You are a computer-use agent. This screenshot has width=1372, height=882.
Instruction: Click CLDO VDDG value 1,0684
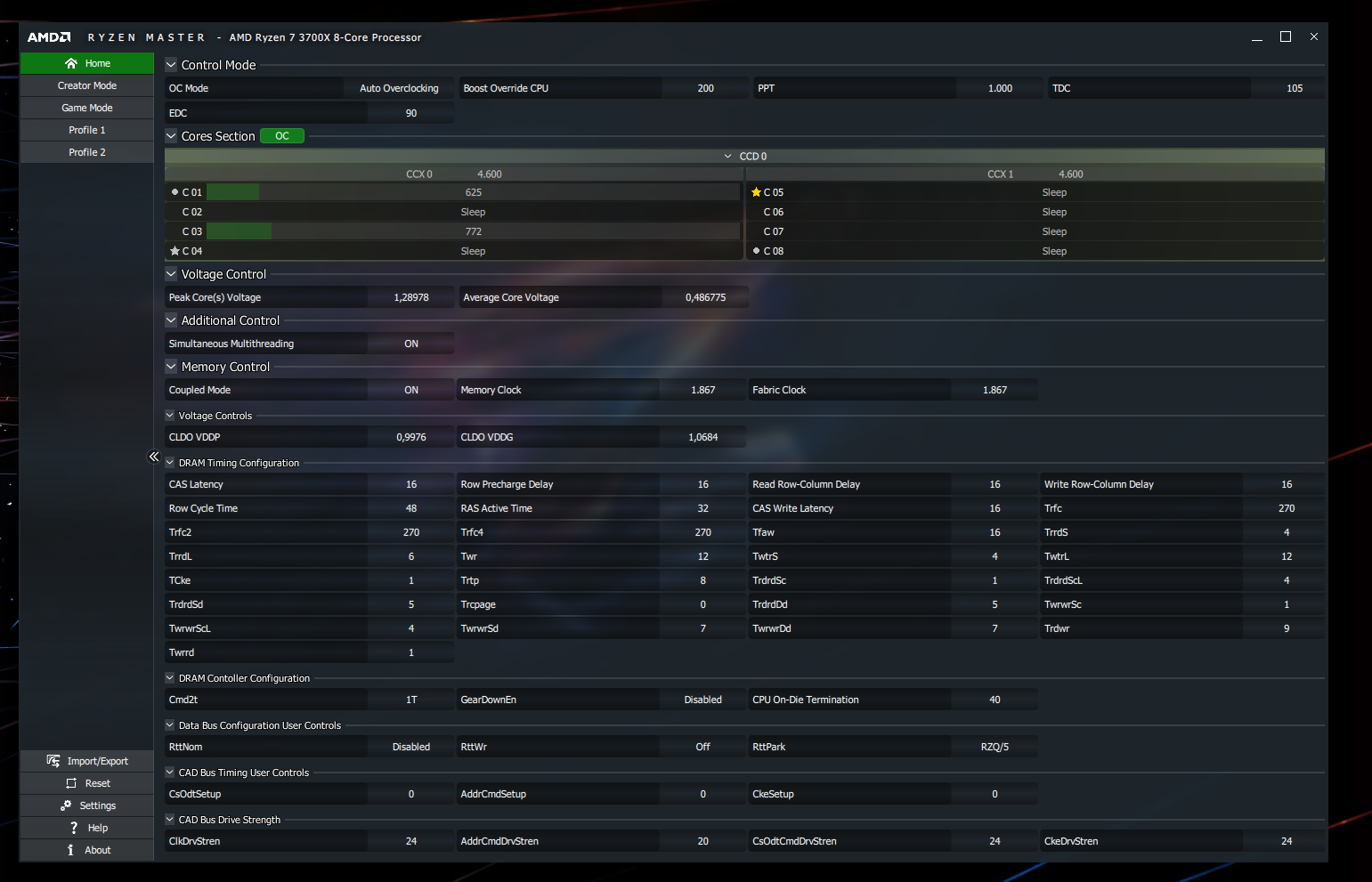coord(702,437)
